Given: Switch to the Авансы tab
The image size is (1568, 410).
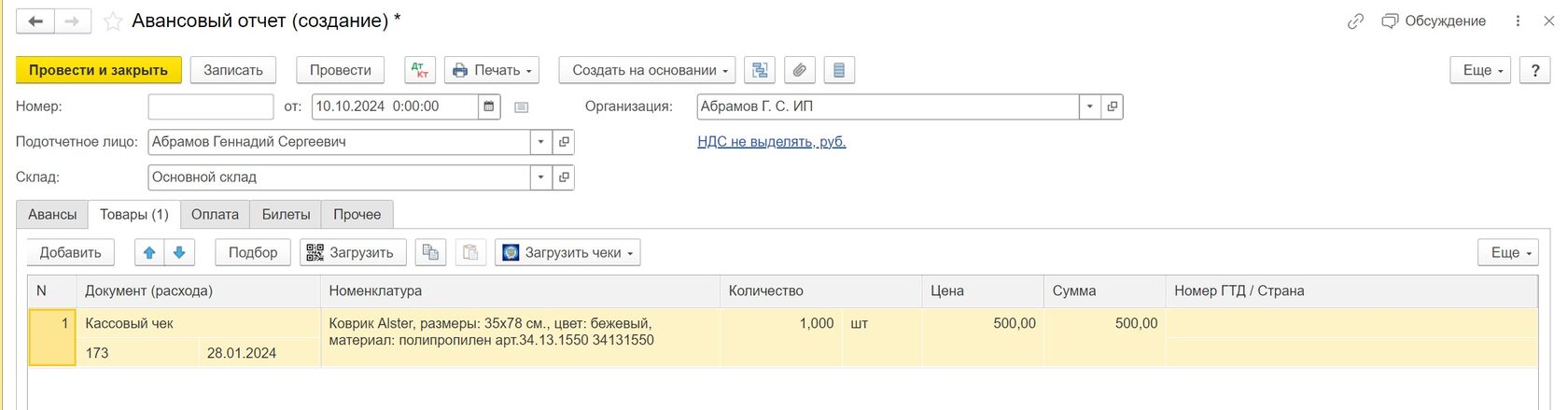Looking at the screenshot, I should coord(52,215).
